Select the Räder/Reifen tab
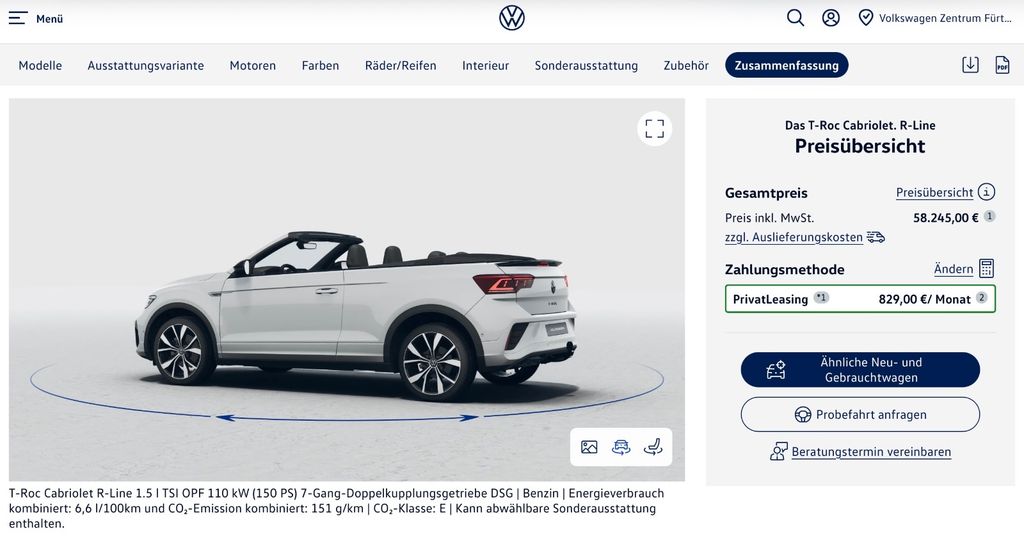1024x540 pixels. point(400,65)
